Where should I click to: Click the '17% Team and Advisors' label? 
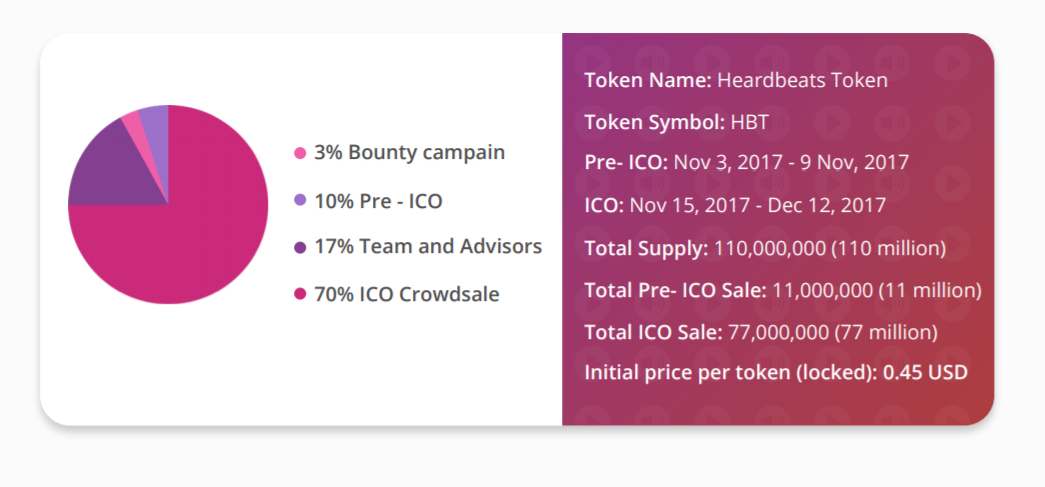[428, 247]
